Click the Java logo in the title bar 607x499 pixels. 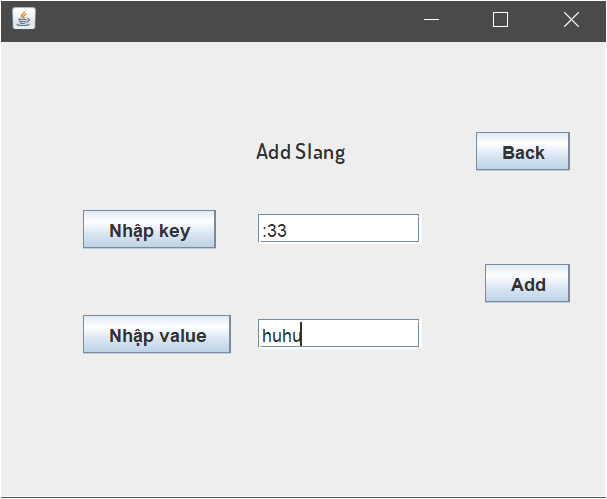tap(24, 19)
